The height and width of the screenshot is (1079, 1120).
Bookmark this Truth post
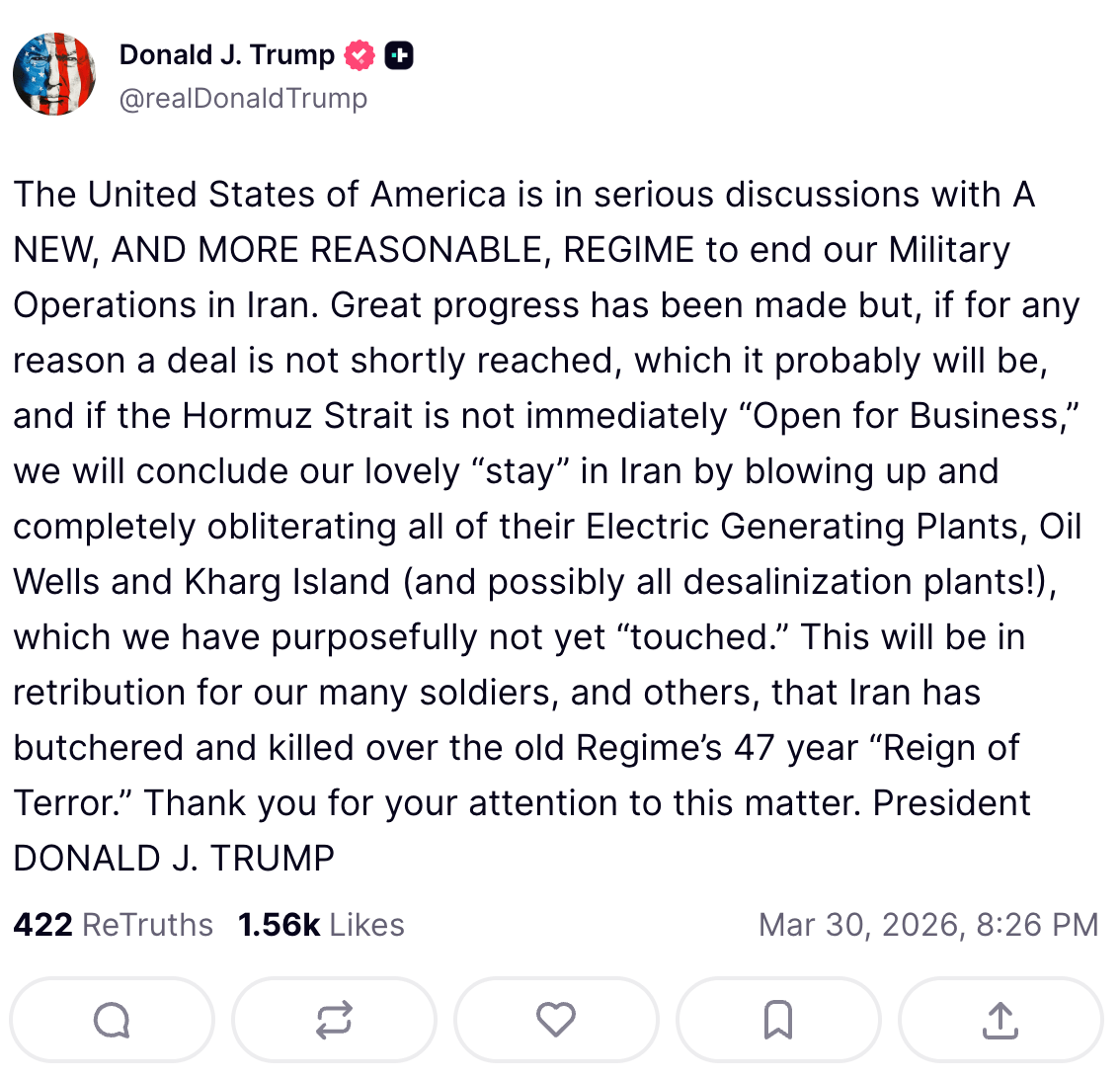pyautogui.click(x=778, y=1020)
